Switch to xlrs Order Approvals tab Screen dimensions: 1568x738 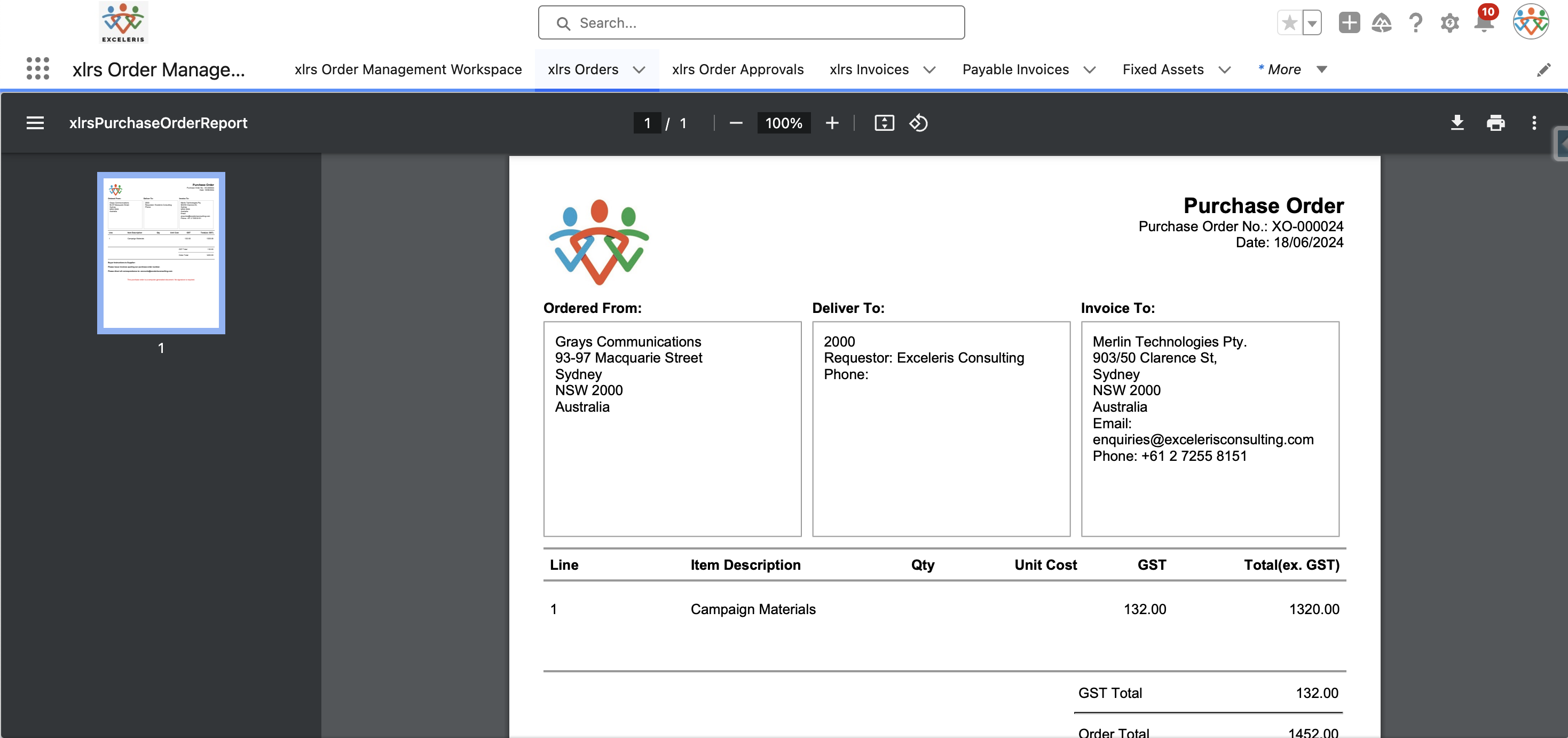pos(737,69)
